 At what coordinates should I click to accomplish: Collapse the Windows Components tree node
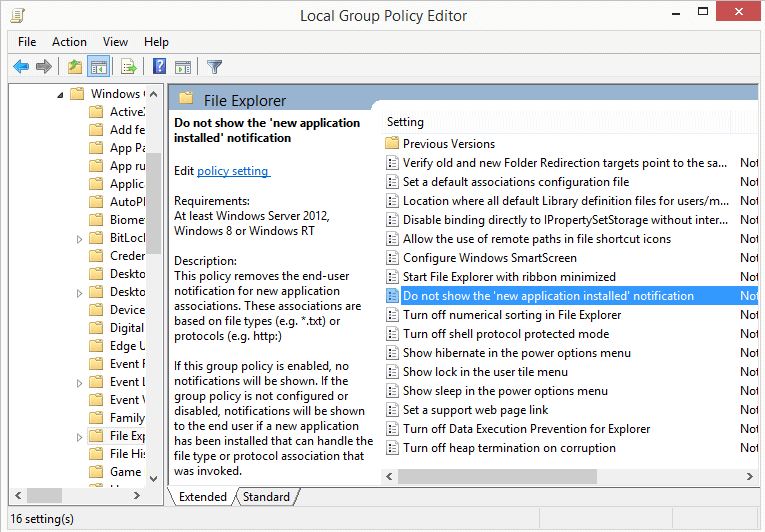point(62,95)
